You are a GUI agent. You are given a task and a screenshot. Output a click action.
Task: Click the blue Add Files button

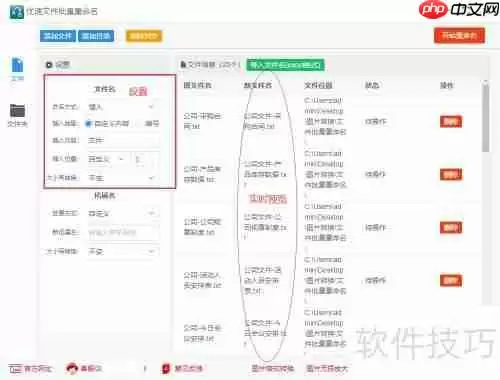pyautogui.click(x=58, y=36)
